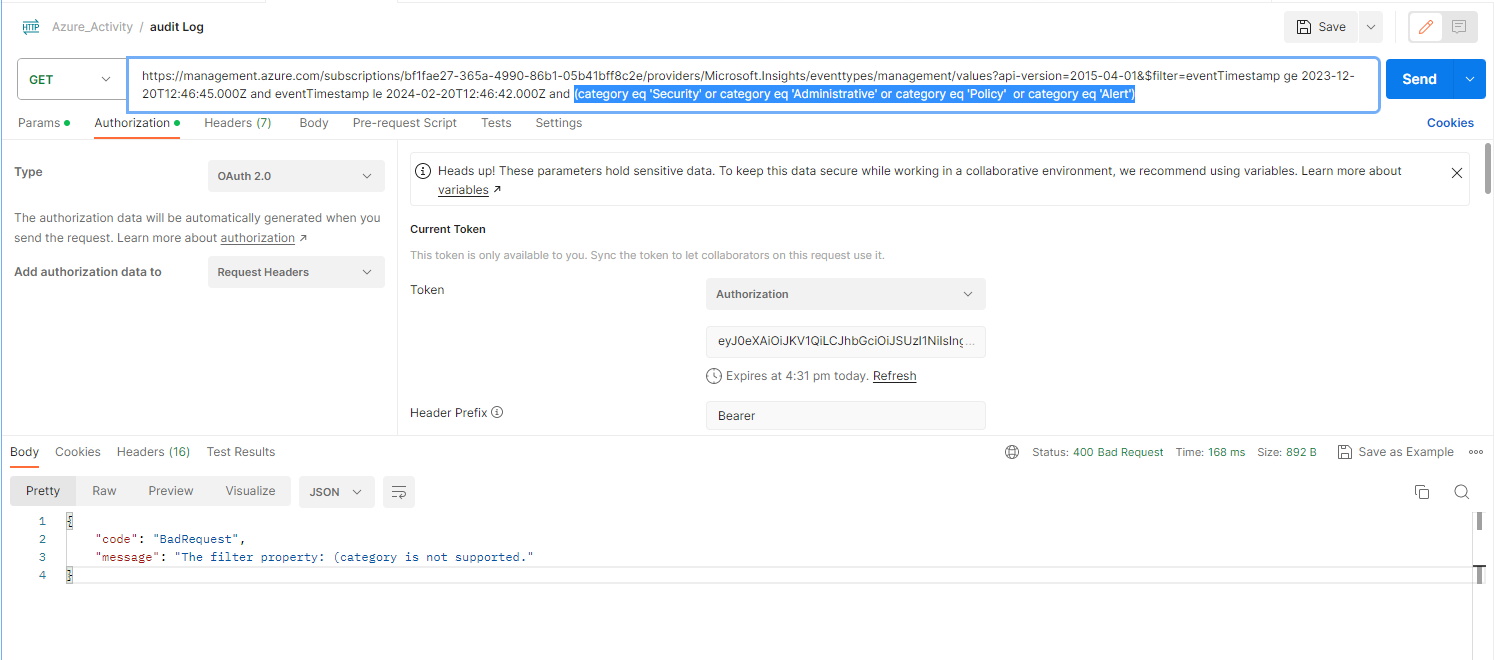This screenshot has height=660, width=1494.
Task: Click the Azure_Activity breadcrumb
Action: [93, 27]
